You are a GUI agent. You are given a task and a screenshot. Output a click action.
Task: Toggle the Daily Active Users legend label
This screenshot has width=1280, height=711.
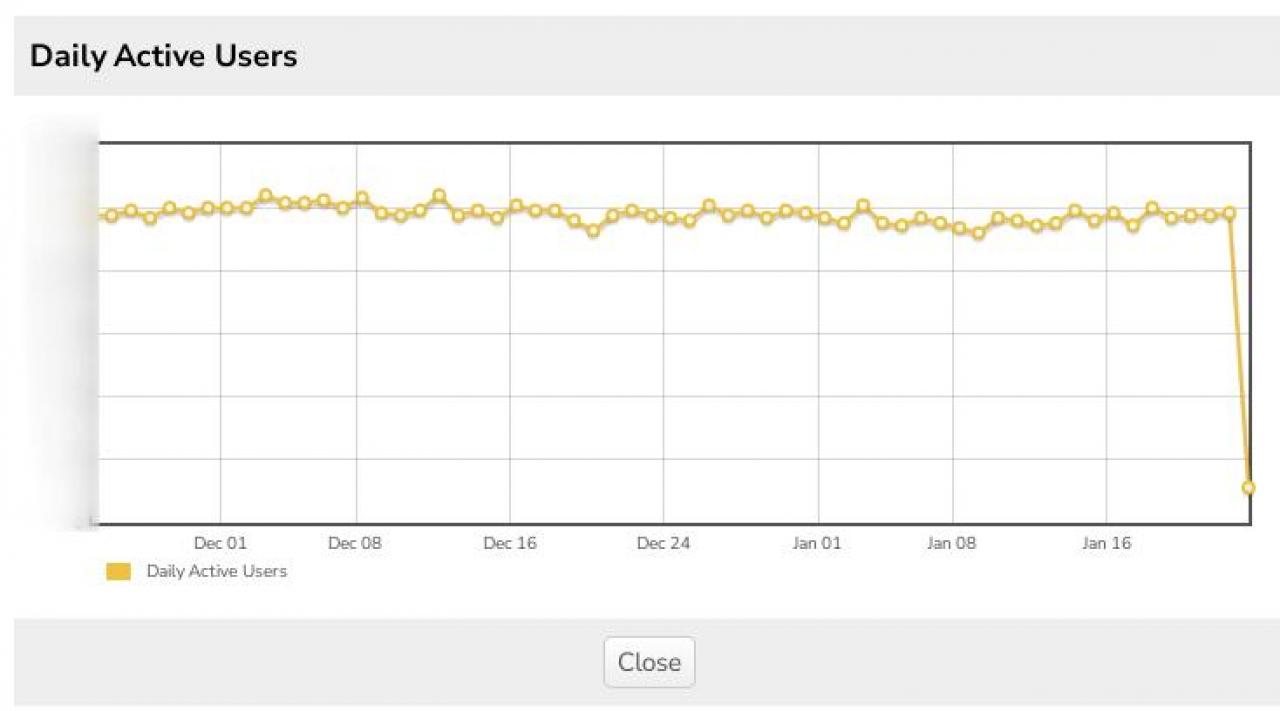tap(216, 571)
